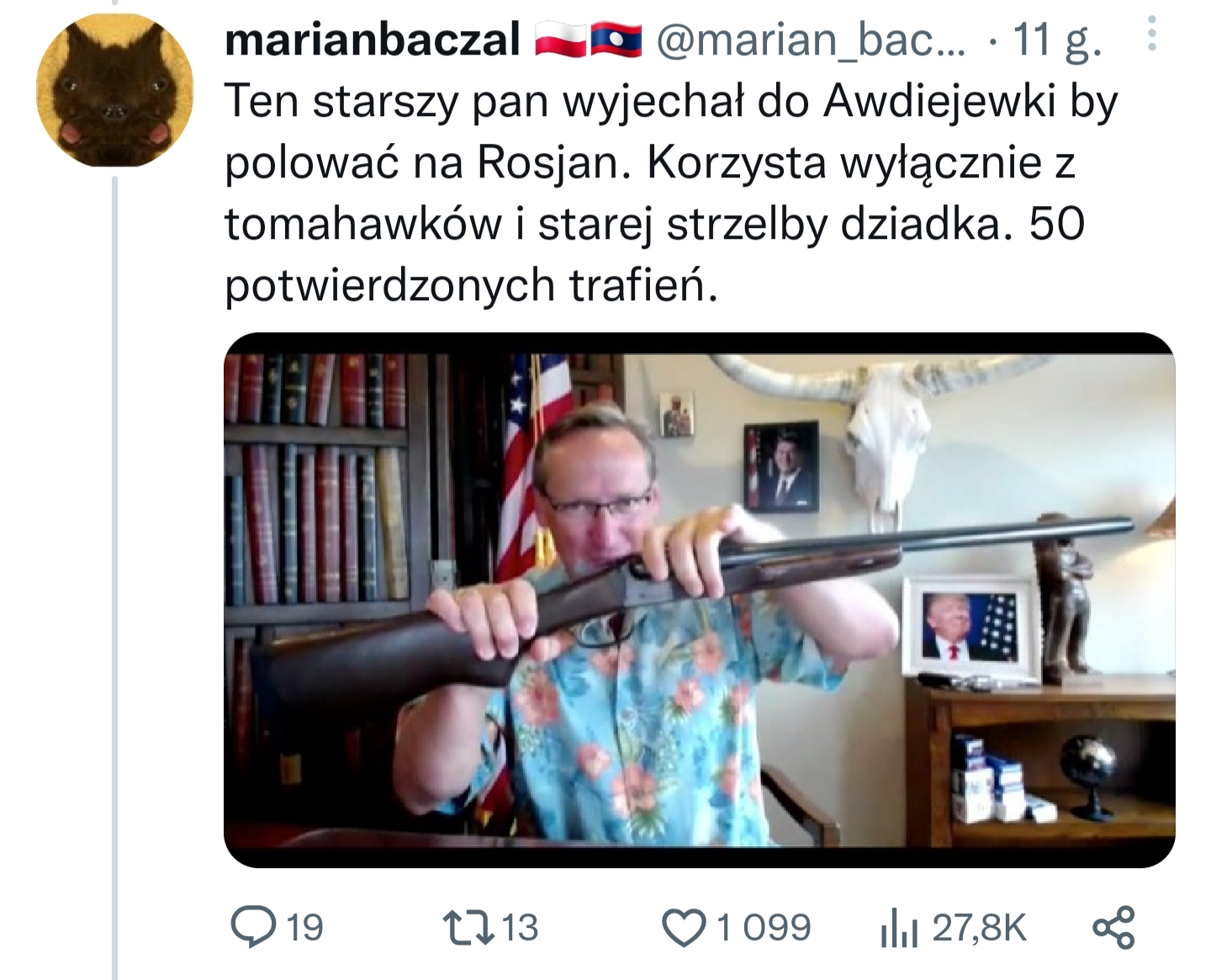Retweet using the arrows icon
This screenshot has height=980, width=1211.
pyautogui.click(x=468, y=927)
